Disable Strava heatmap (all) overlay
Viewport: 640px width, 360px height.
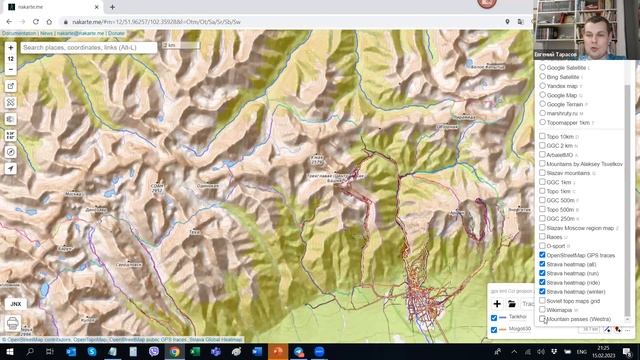[542, 264]
